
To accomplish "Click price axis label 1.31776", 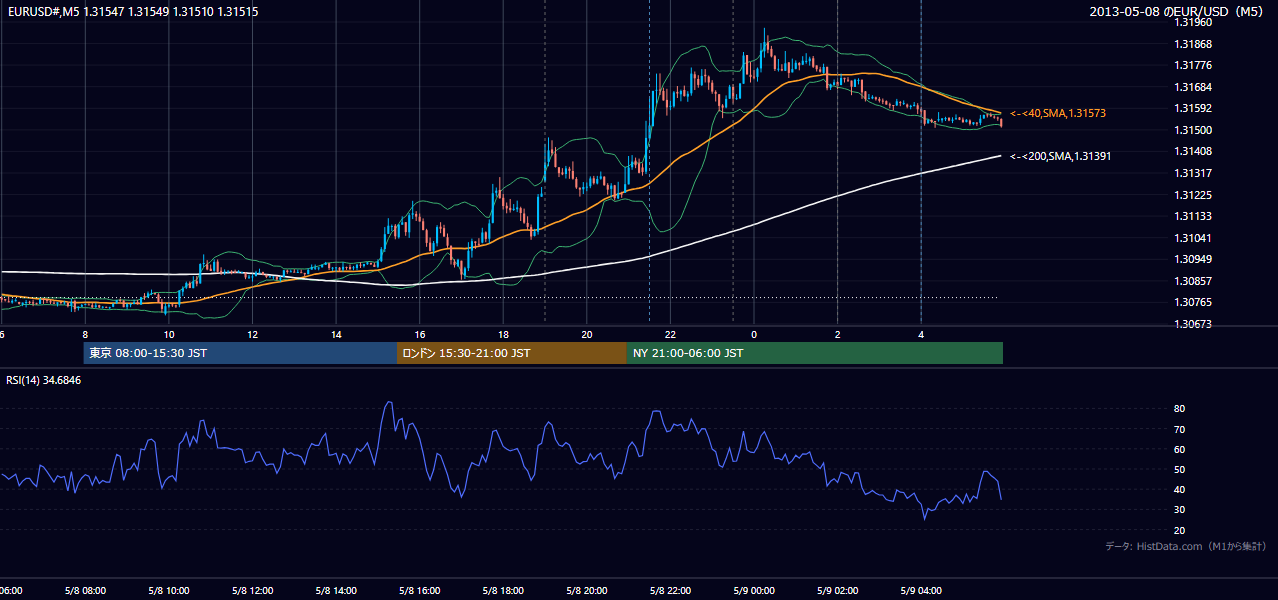I will point(1193,65).
